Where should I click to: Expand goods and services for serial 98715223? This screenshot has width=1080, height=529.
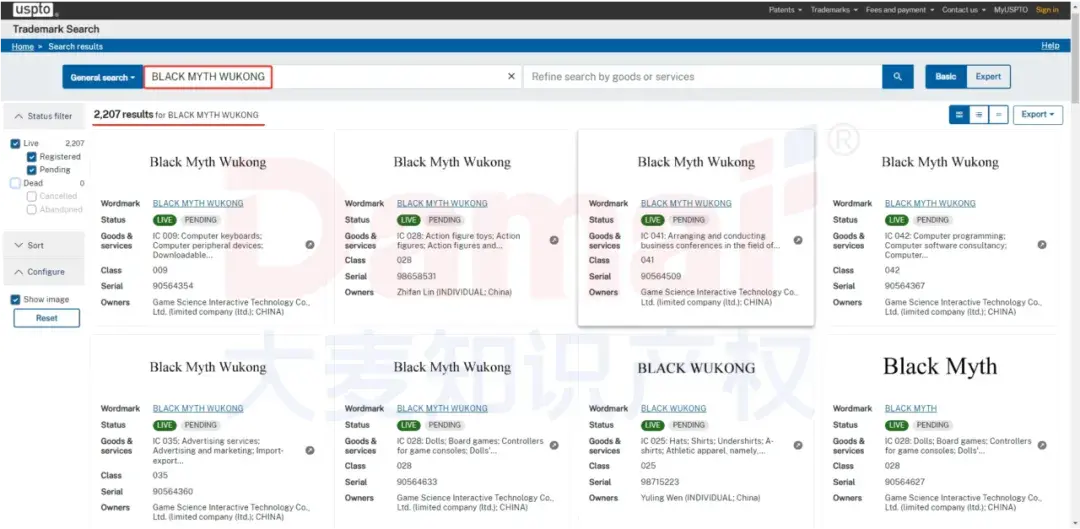coord(798,446)
